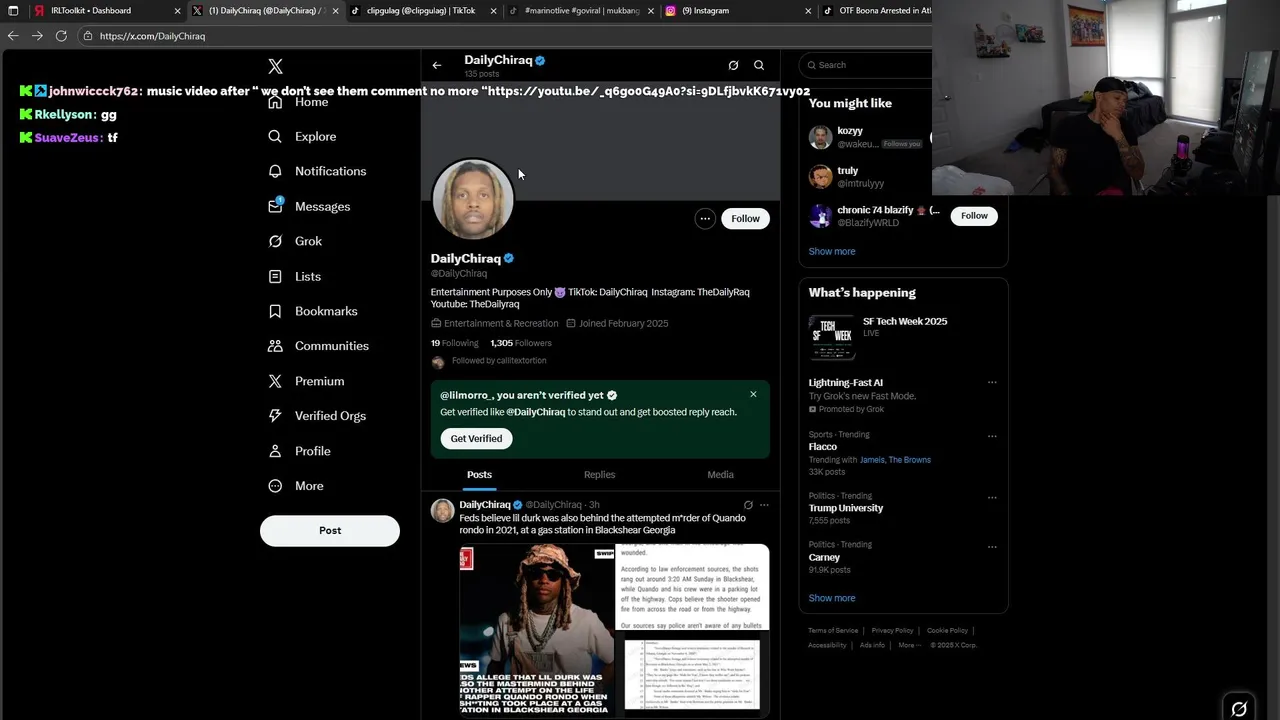Open options for Lightning-Fast AI promo
Viewport: 1280px width, 720px height.
[992, 383]
